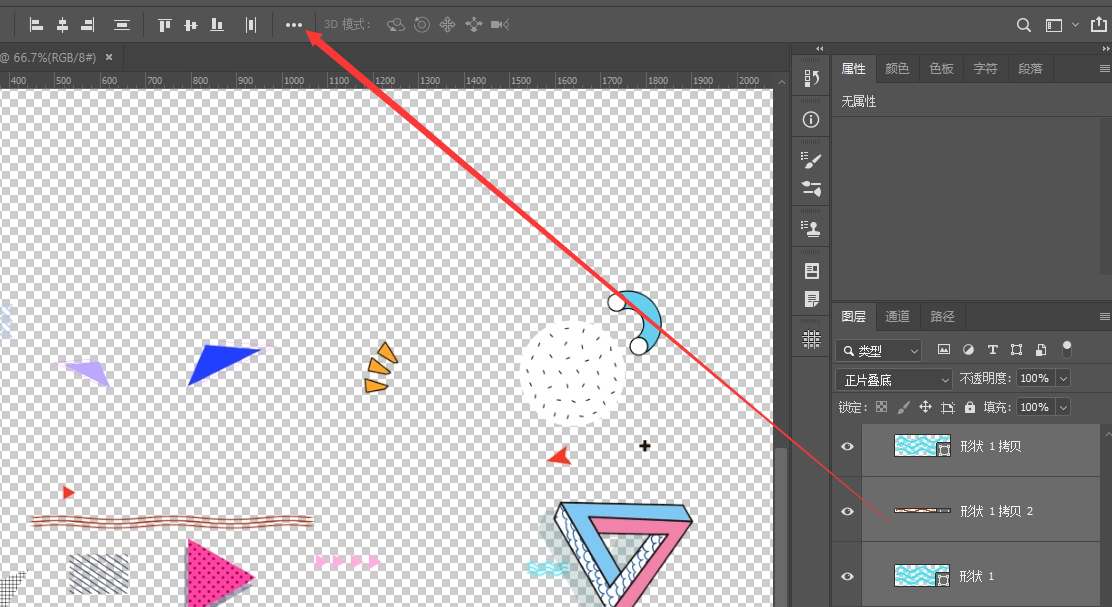Distribute layers horizontally icon

tap(250, 25)
